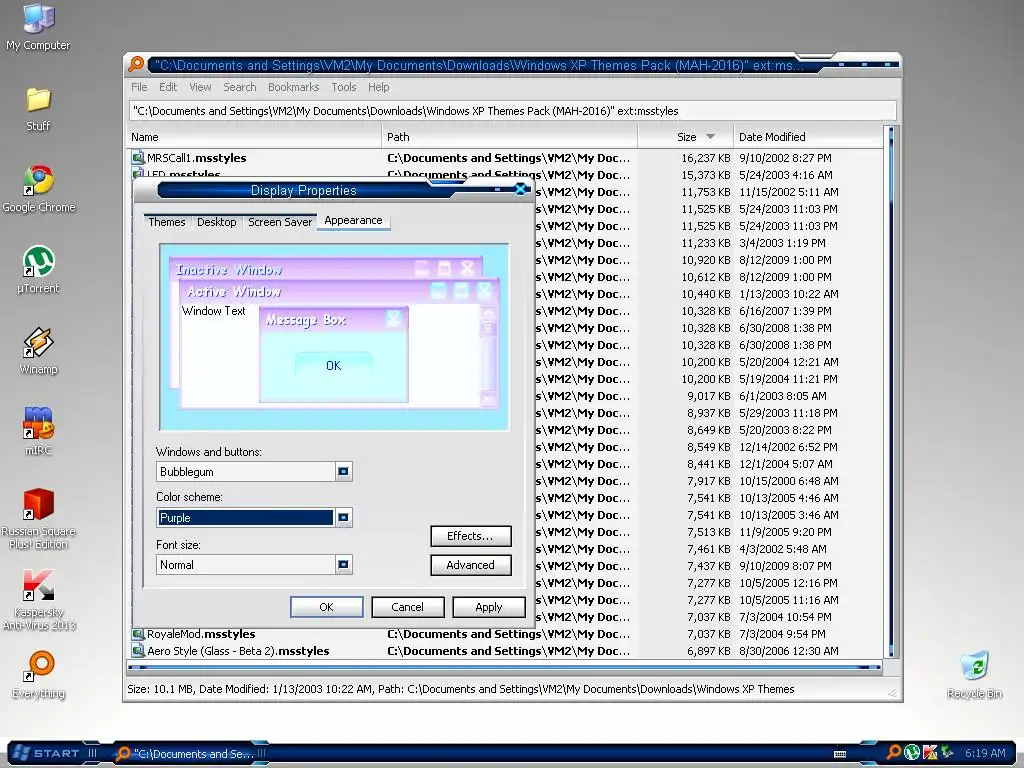The height and width of the screenshot is (768, 1024).
Task: Open the Bookmarks menu in Everything
Action: [293, 87]
